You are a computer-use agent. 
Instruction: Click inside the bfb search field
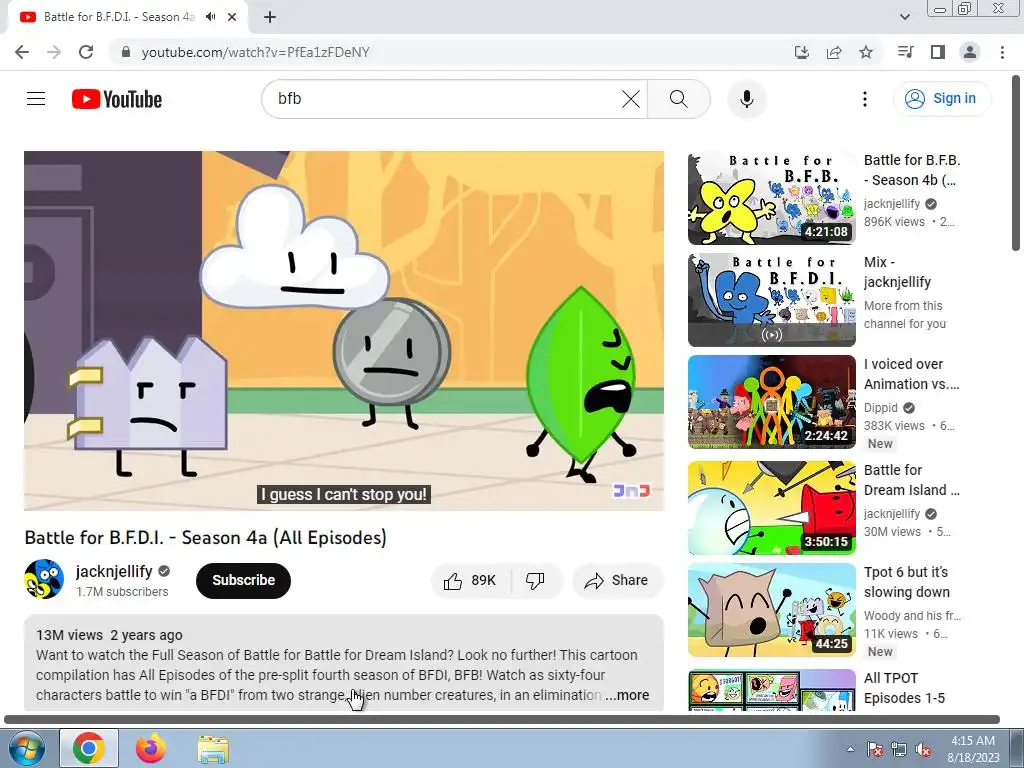click(x=444, y=99)
